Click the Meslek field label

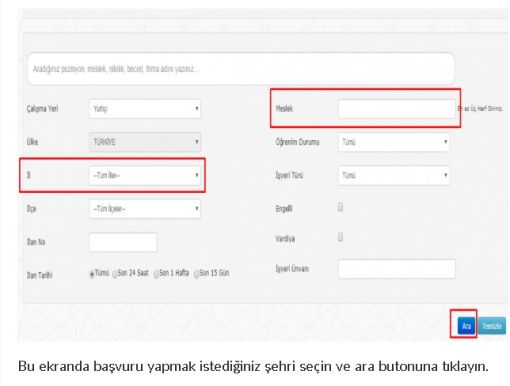(x=284, y=108)
